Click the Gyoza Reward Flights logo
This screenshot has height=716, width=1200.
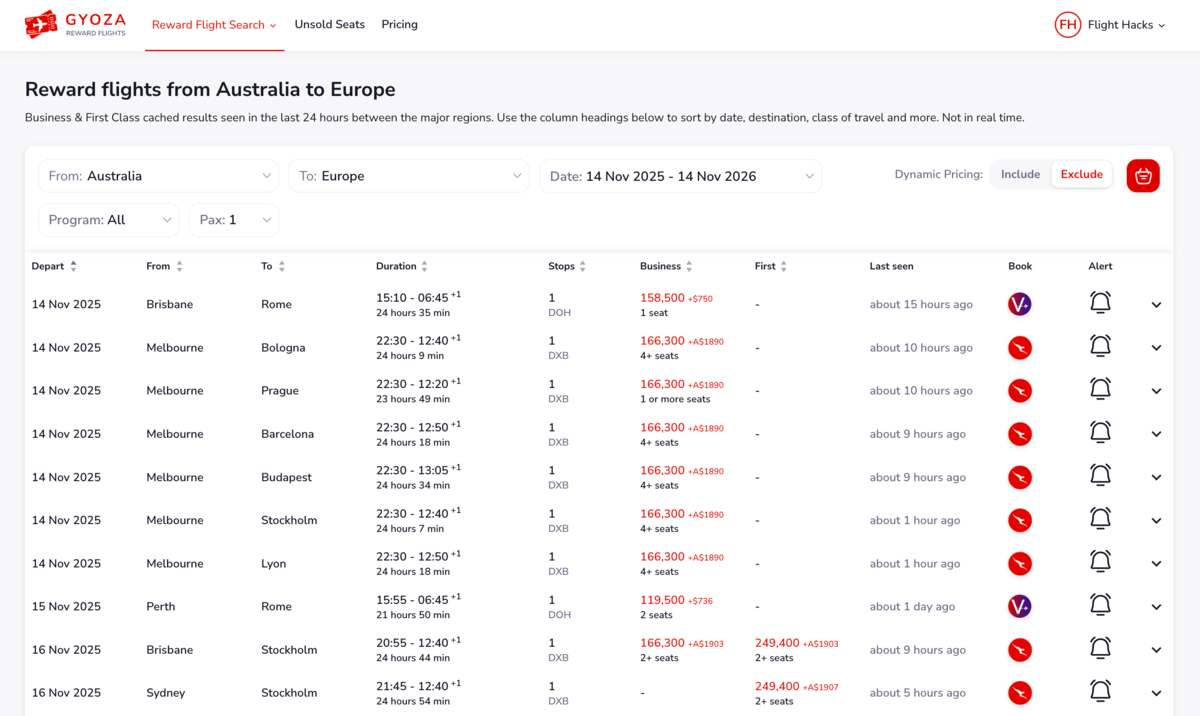(x=75, y=24)
